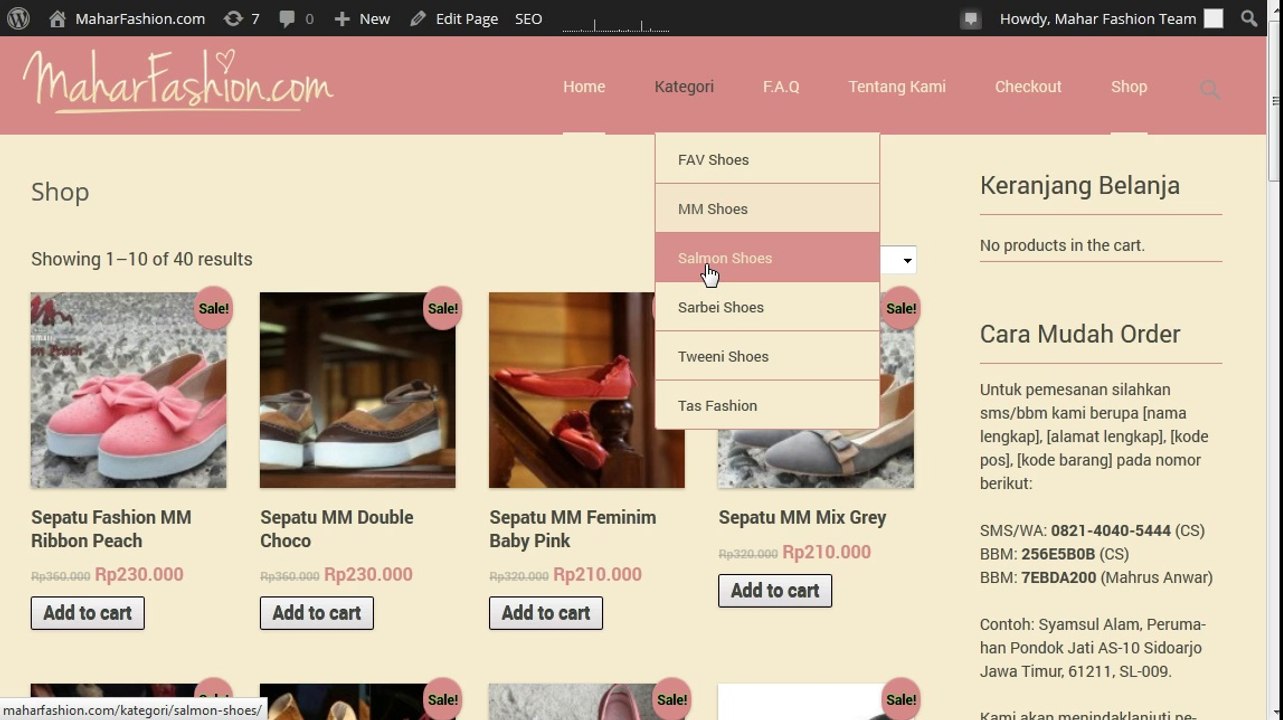Open the Ribbon Peach shoe thumbnail
The height and width of the screenshot is (720, 1283).
point(128,390)
